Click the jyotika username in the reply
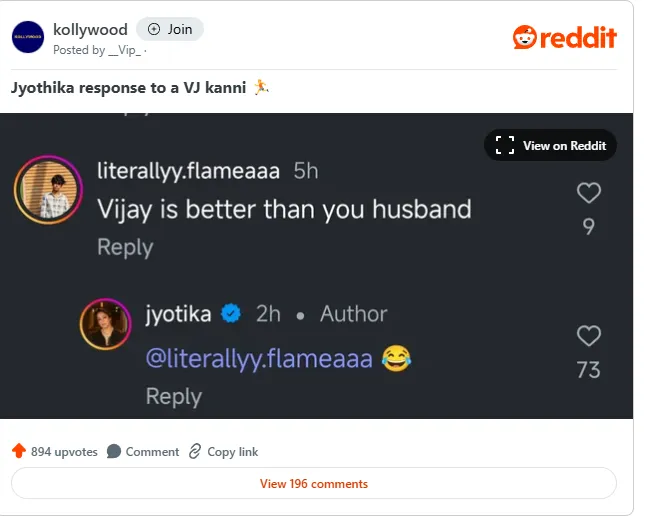The width and height of the screenshot is (650, 520). 178,314
